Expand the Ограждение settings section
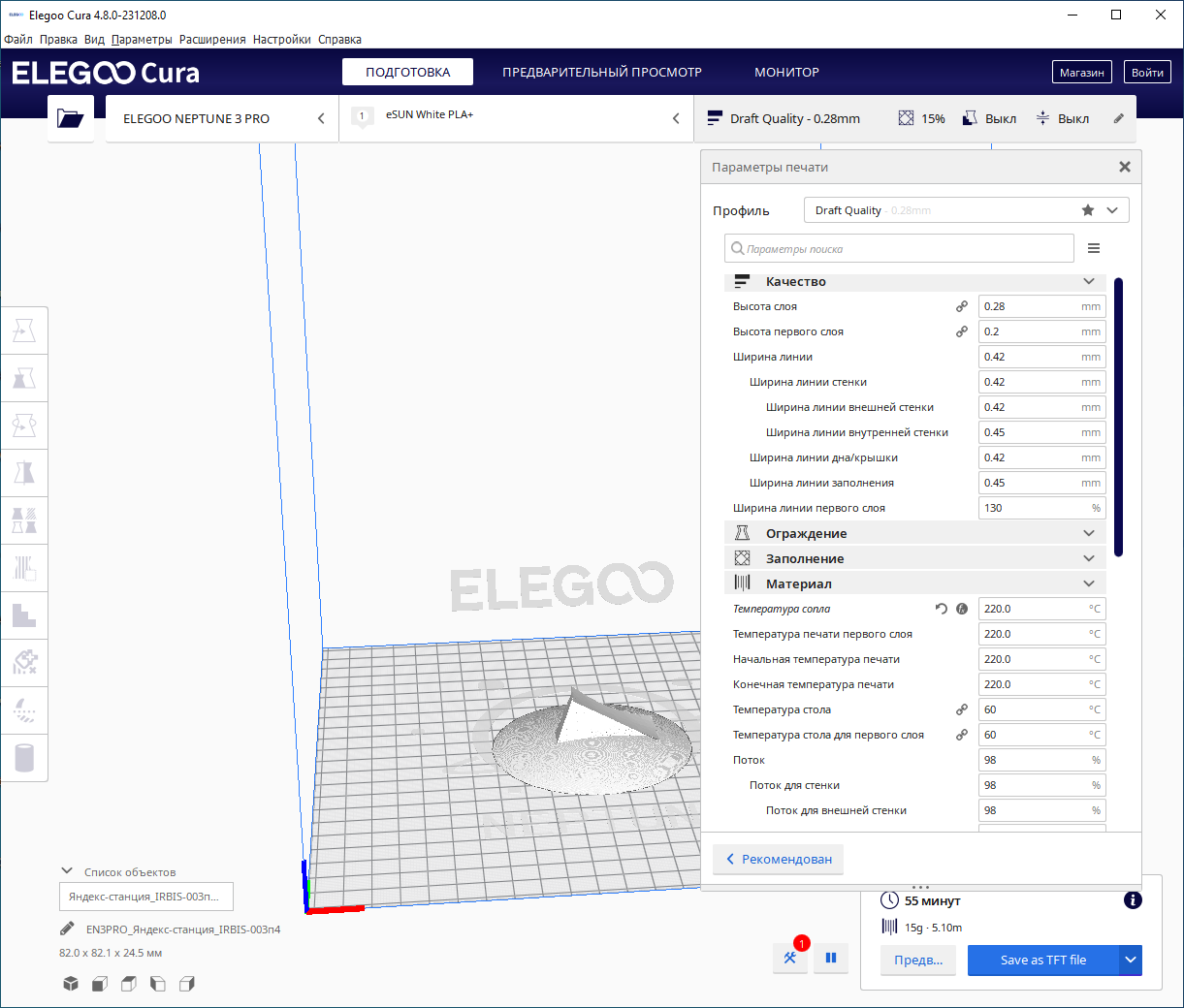1184x1008 pixels. pyautogui.click(x=915, y=533)
